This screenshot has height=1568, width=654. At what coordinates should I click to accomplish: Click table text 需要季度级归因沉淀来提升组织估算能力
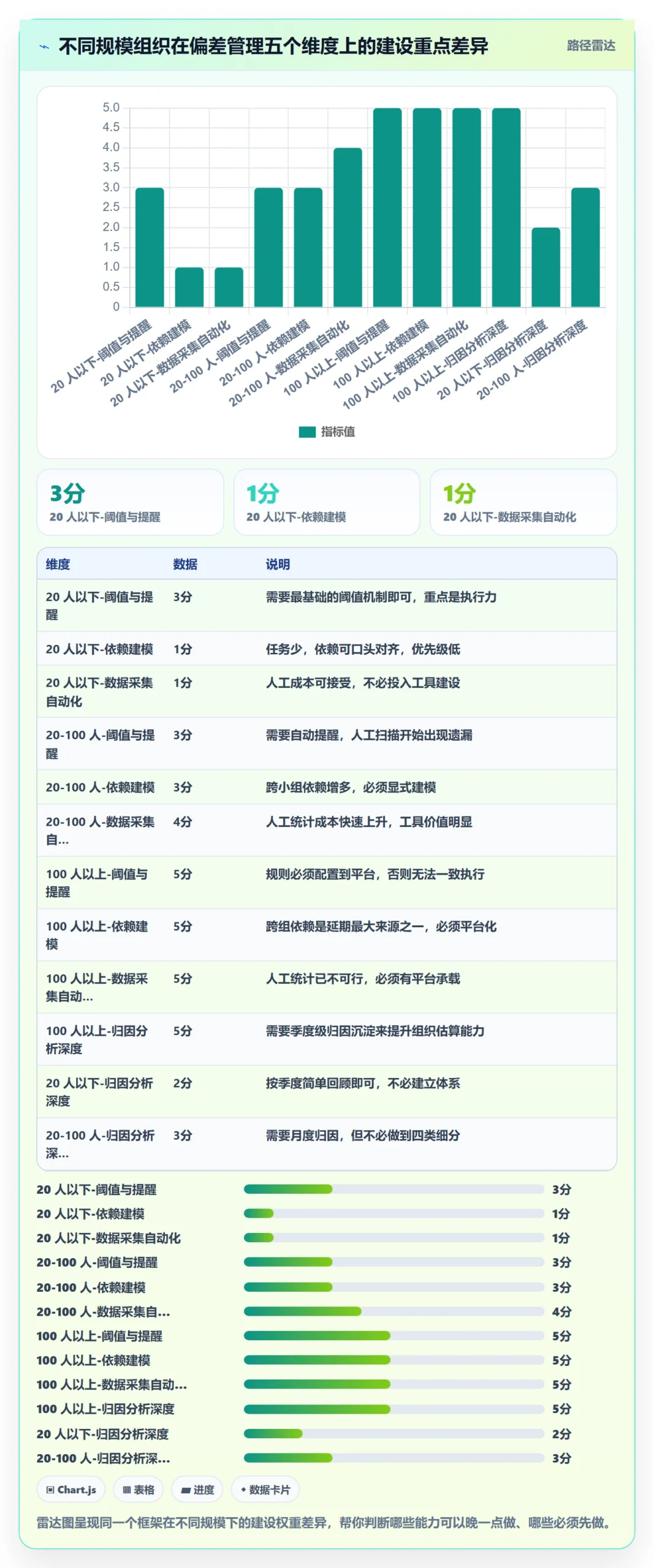pyautogui.click(x=375, y=1031)
